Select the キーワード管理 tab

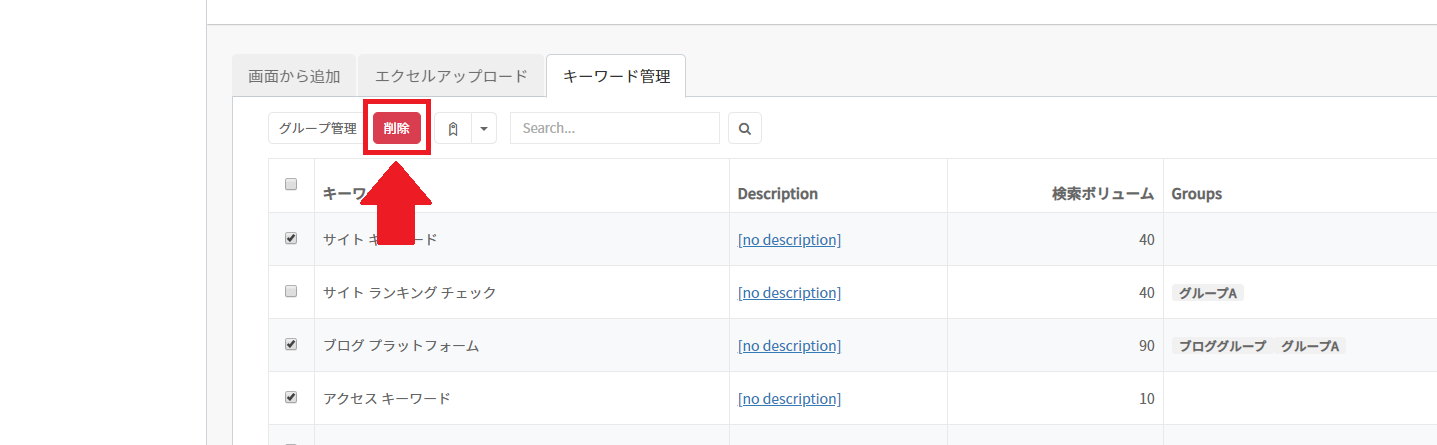(616, 76)
